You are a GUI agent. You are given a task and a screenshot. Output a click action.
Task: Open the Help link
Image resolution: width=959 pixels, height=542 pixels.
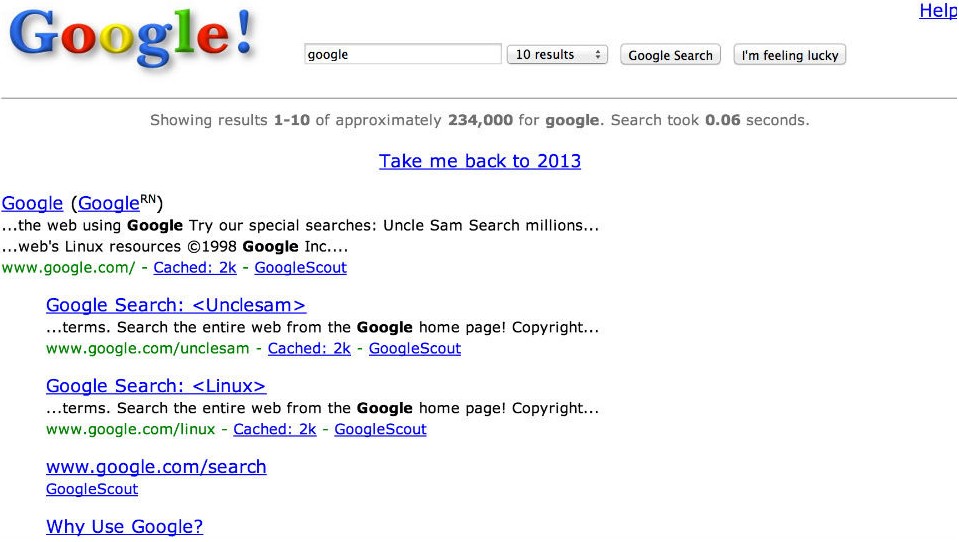coord(938,10)
